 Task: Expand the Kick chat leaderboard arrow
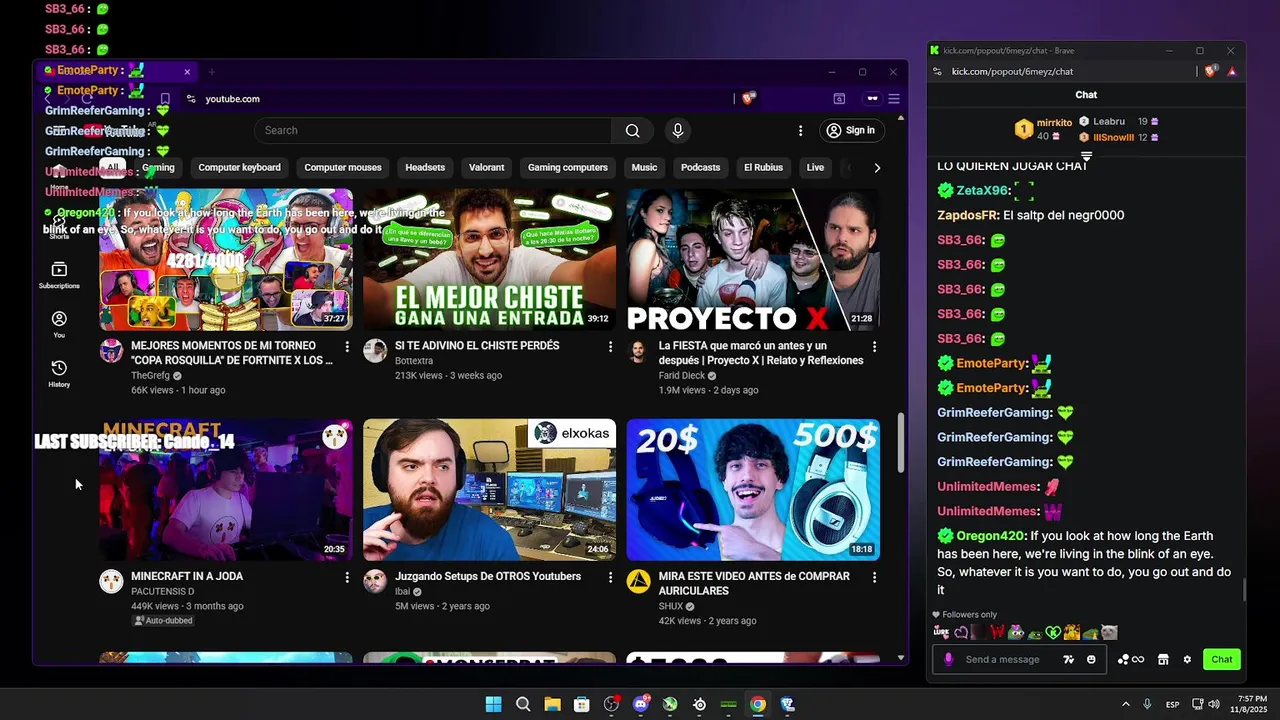coord(1086,156)
